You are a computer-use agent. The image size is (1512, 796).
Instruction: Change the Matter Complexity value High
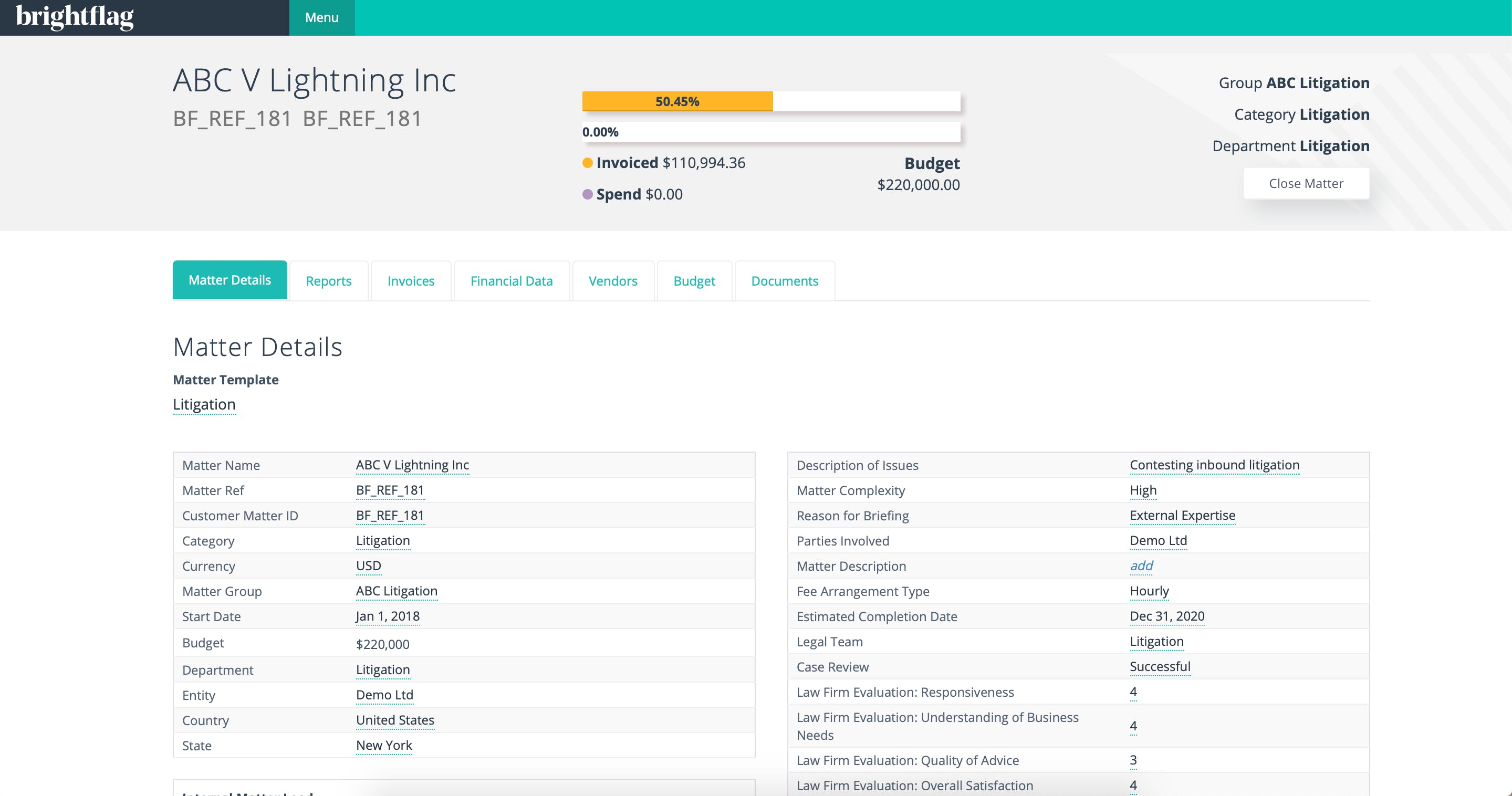(1143, 490)
